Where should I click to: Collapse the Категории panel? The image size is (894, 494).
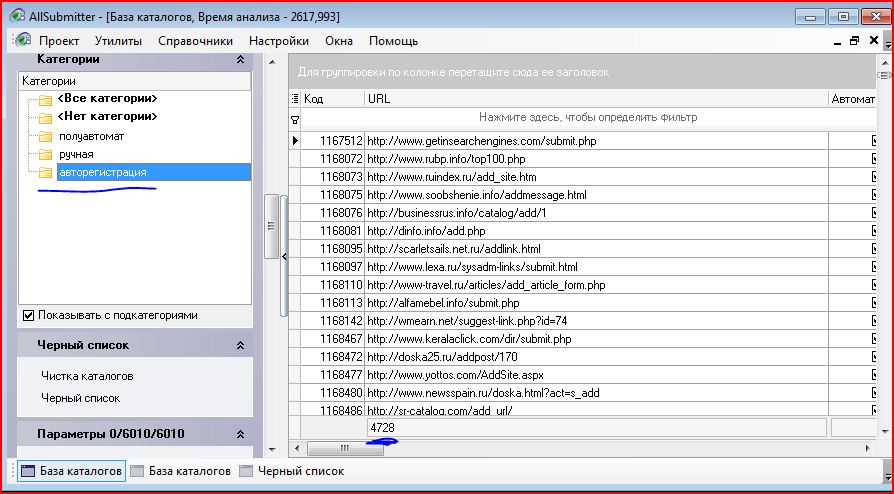point(240,60)
